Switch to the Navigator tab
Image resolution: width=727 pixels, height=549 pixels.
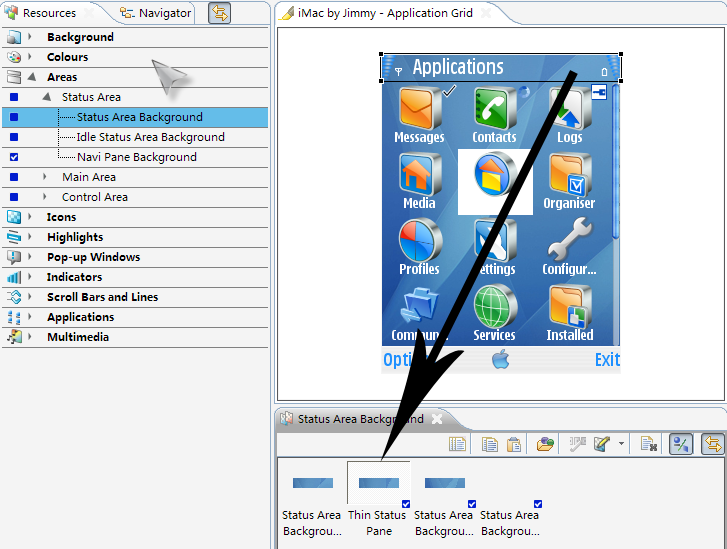point(156,13)
